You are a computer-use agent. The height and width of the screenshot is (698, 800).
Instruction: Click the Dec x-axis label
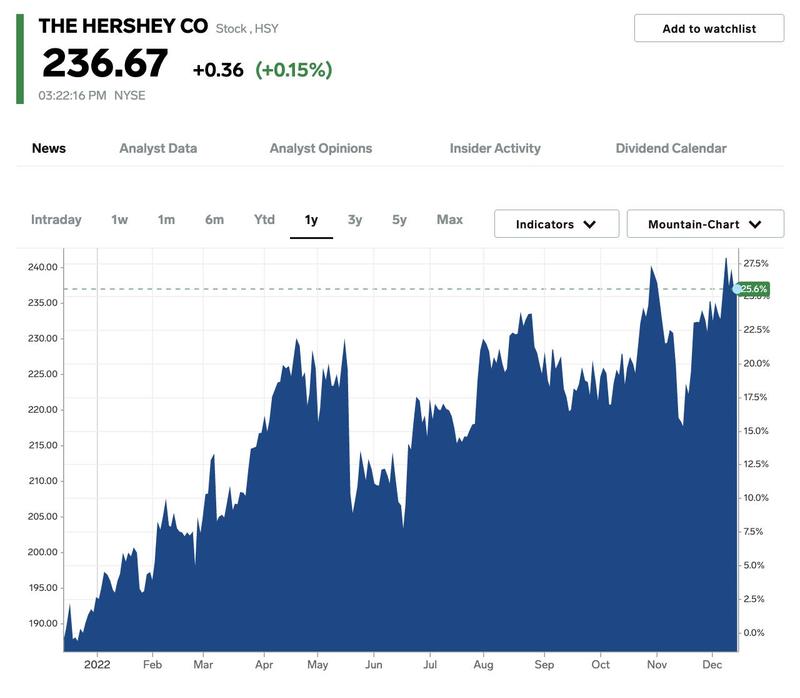712,665
